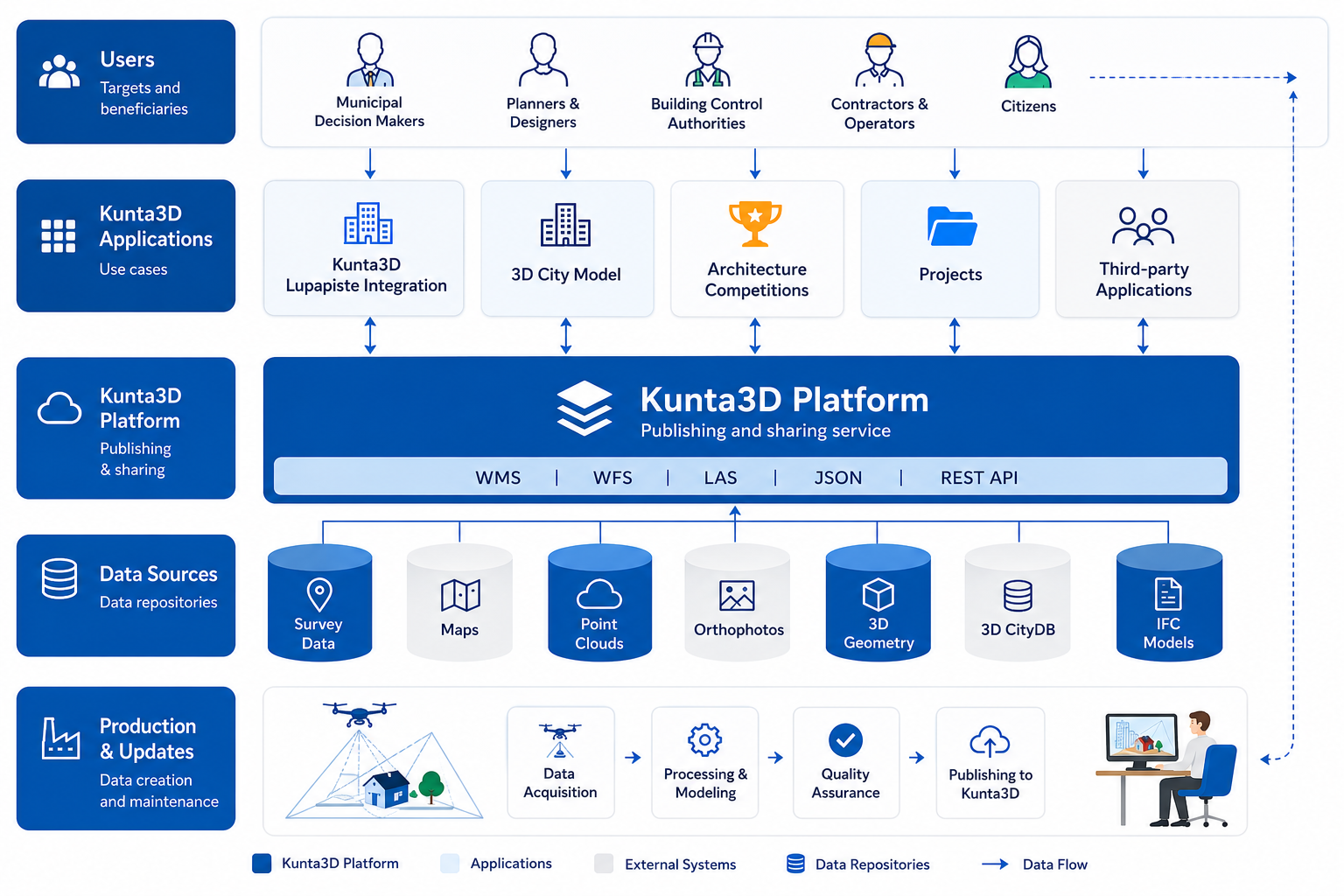Click the Processing & Modeling gear icon
1344x896 pixels.
coord(704,739)
